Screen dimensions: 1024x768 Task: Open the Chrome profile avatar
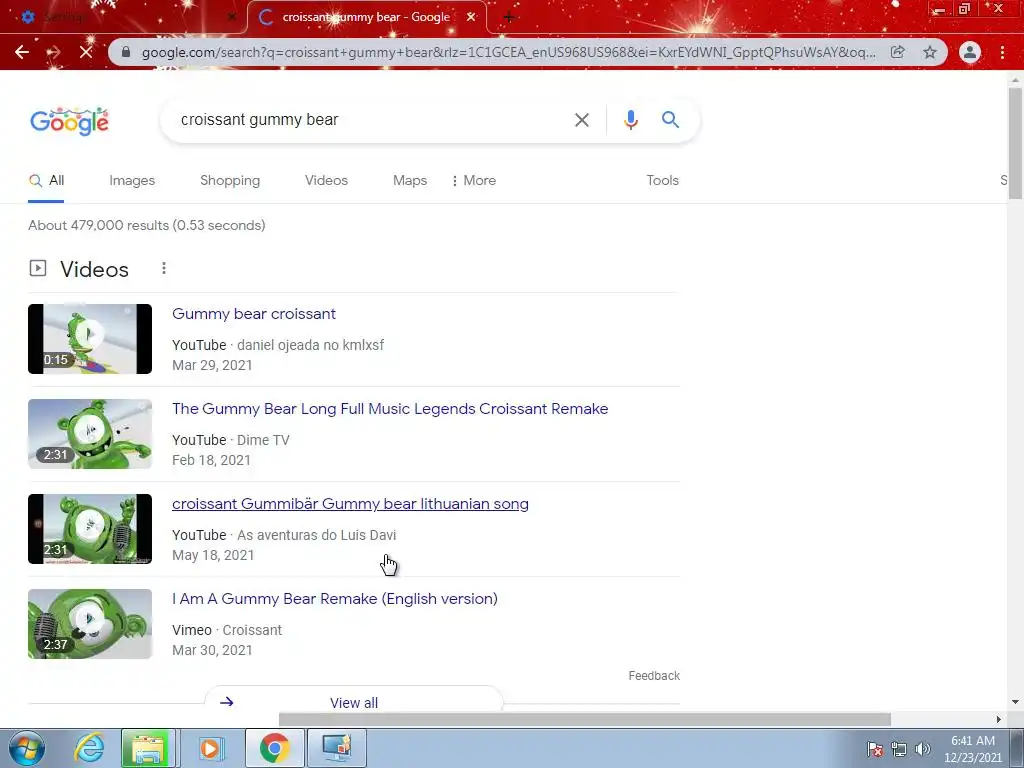click(x=970, y=52)
